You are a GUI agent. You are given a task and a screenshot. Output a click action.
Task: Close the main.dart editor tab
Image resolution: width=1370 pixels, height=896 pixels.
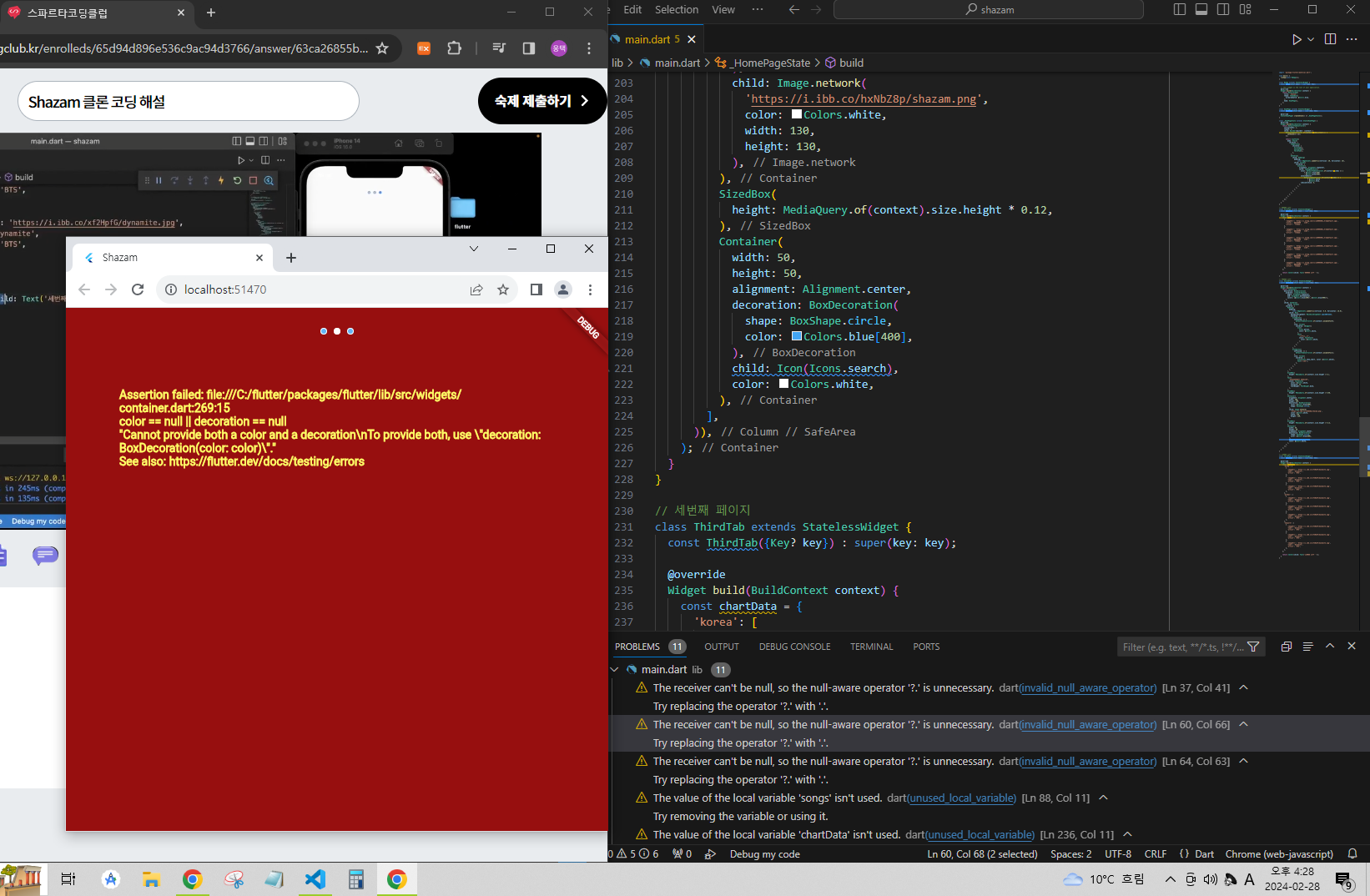pos(692,39)
